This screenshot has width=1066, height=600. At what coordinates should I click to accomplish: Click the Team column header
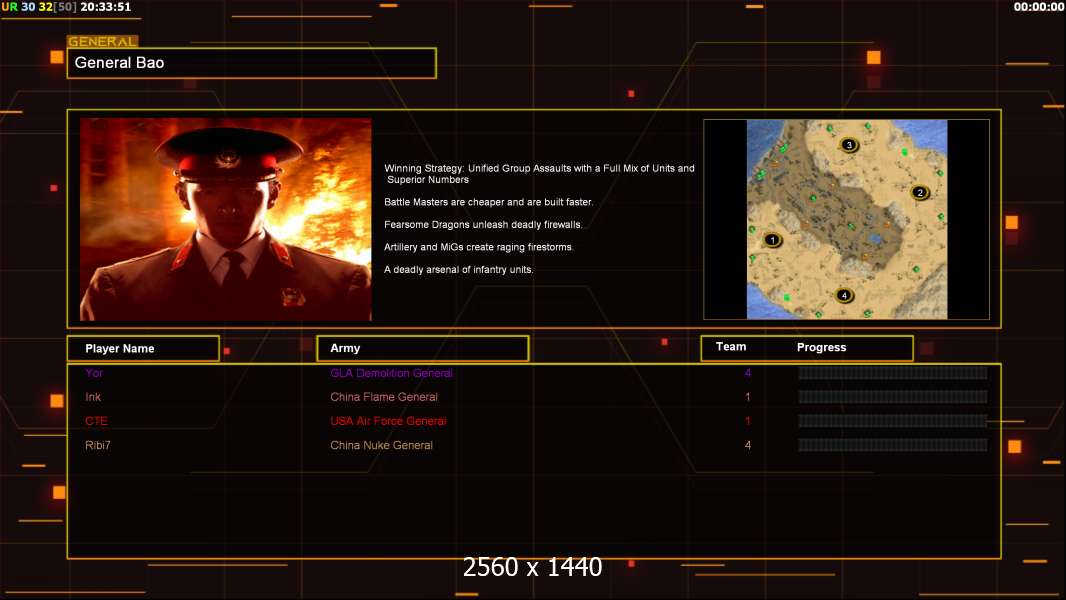(731, 347)
